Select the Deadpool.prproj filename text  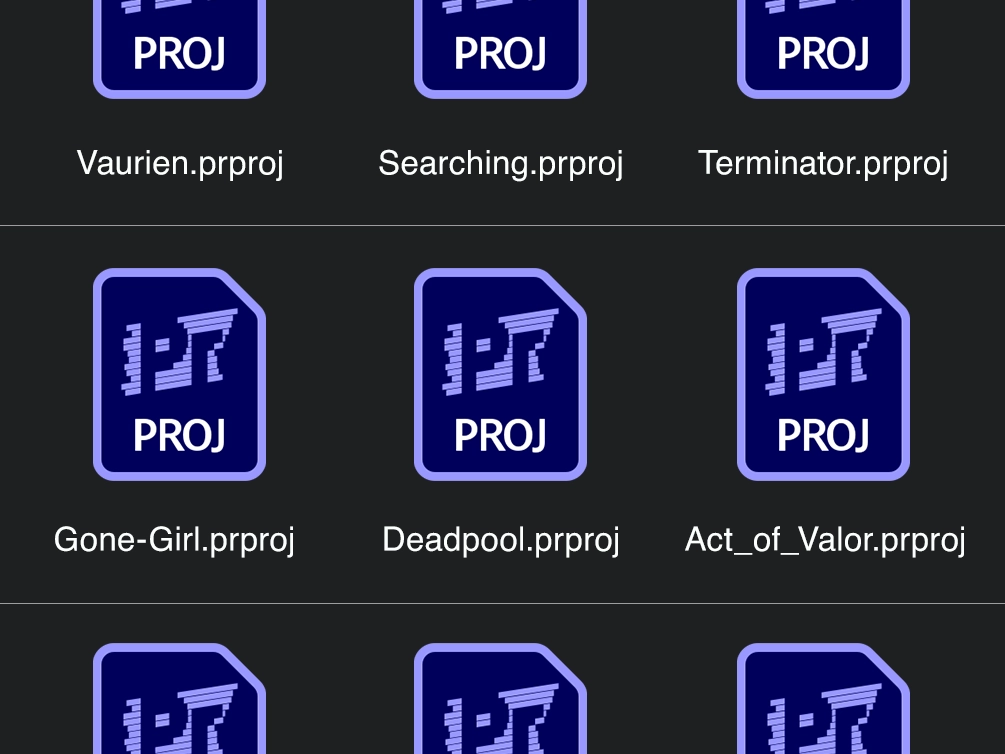click(500, 539)
